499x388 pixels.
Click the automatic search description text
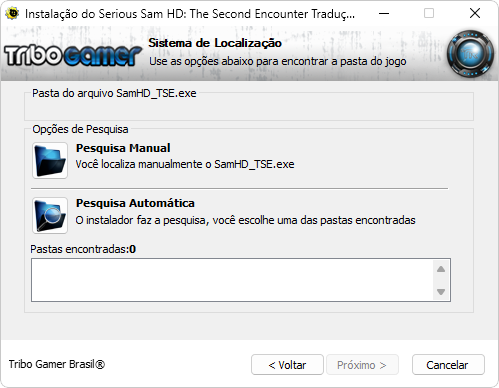pyautogui.click(x=245, y=220)
